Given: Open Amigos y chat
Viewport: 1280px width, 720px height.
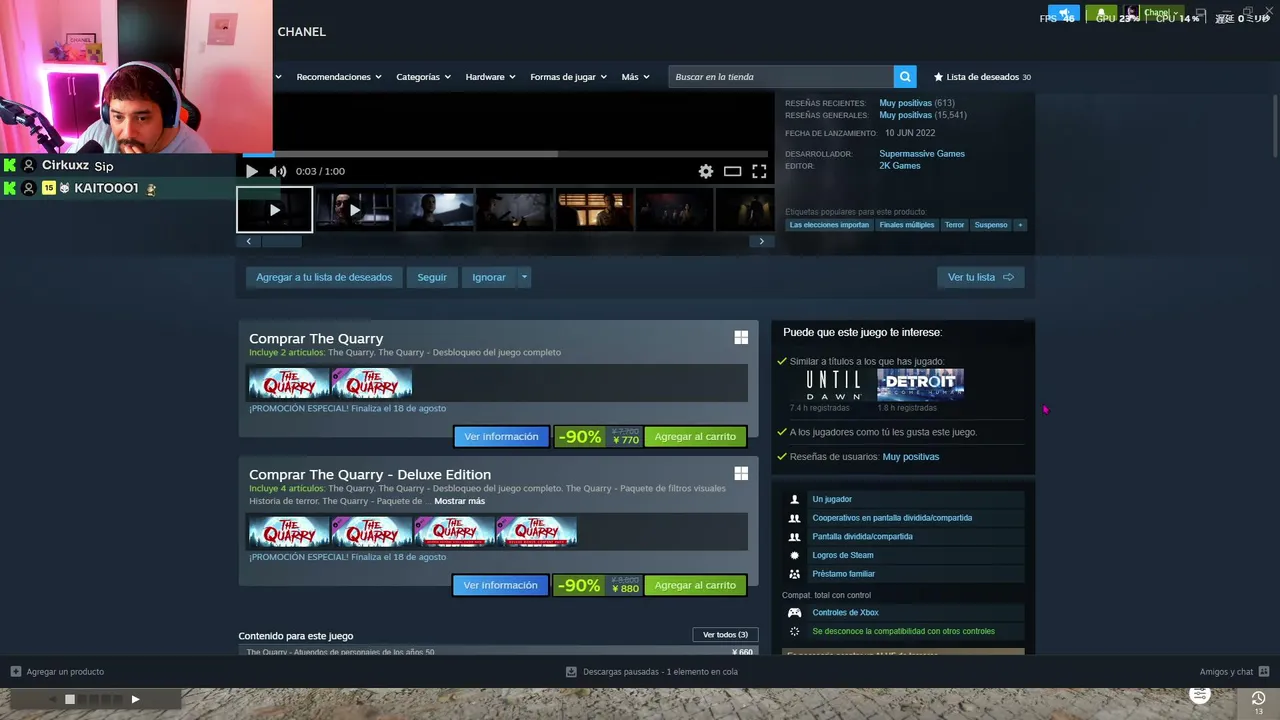Looking at the screenshot, I should click(x=1234, y=672).
